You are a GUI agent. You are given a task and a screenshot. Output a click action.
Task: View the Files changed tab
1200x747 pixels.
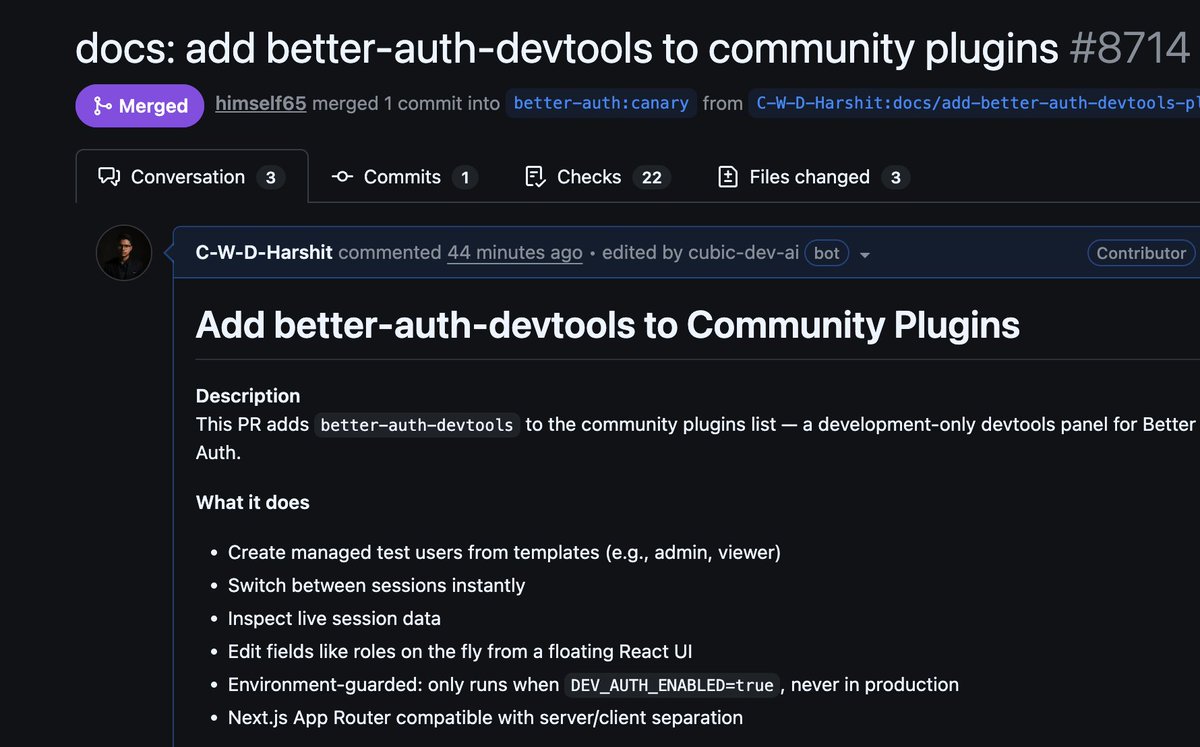pyautogui.click(x=813, y=177)
